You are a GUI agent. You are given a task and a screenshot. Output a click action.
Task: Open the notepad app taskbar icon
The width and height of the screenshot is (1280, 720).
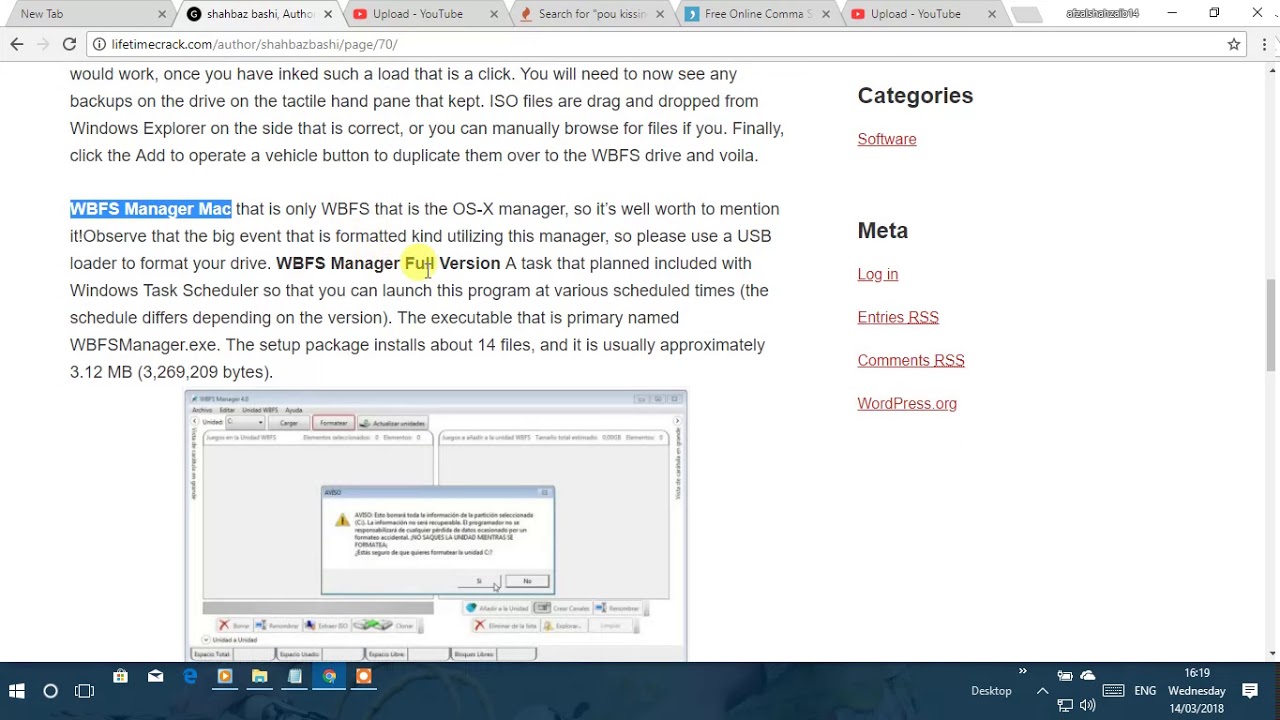tap(294, 676)
